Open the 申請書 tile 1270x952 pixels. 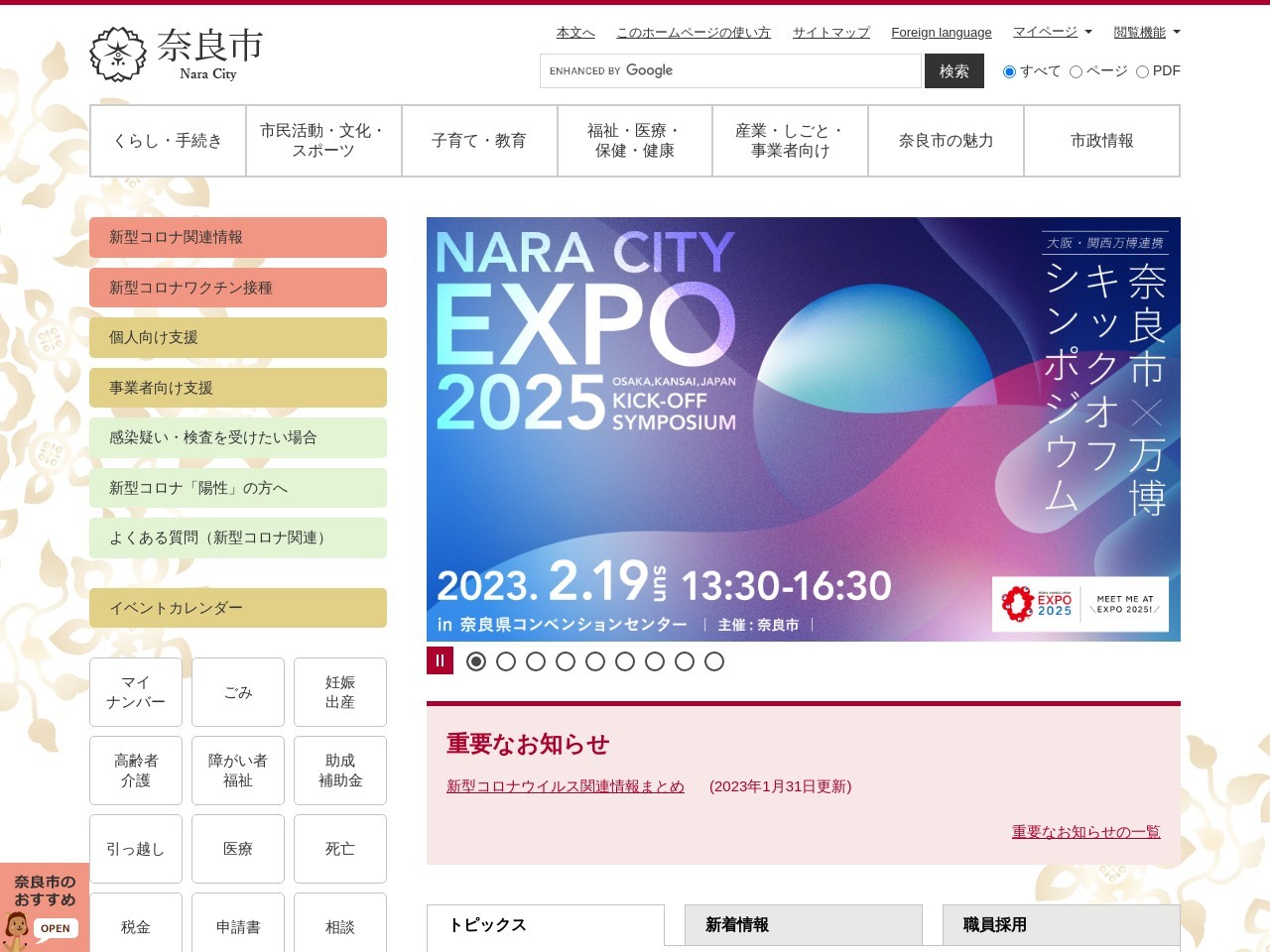click(x=238, y=924)
